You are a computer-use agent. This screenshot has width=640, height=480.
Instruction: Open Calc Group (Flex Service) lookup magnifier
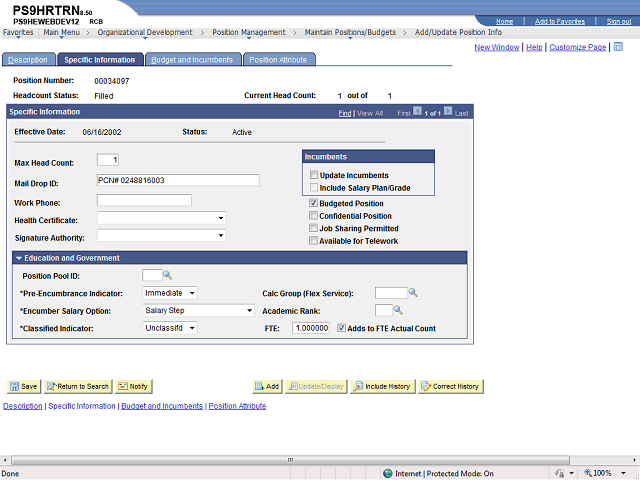pyautogui.click(x=413, y=293)
